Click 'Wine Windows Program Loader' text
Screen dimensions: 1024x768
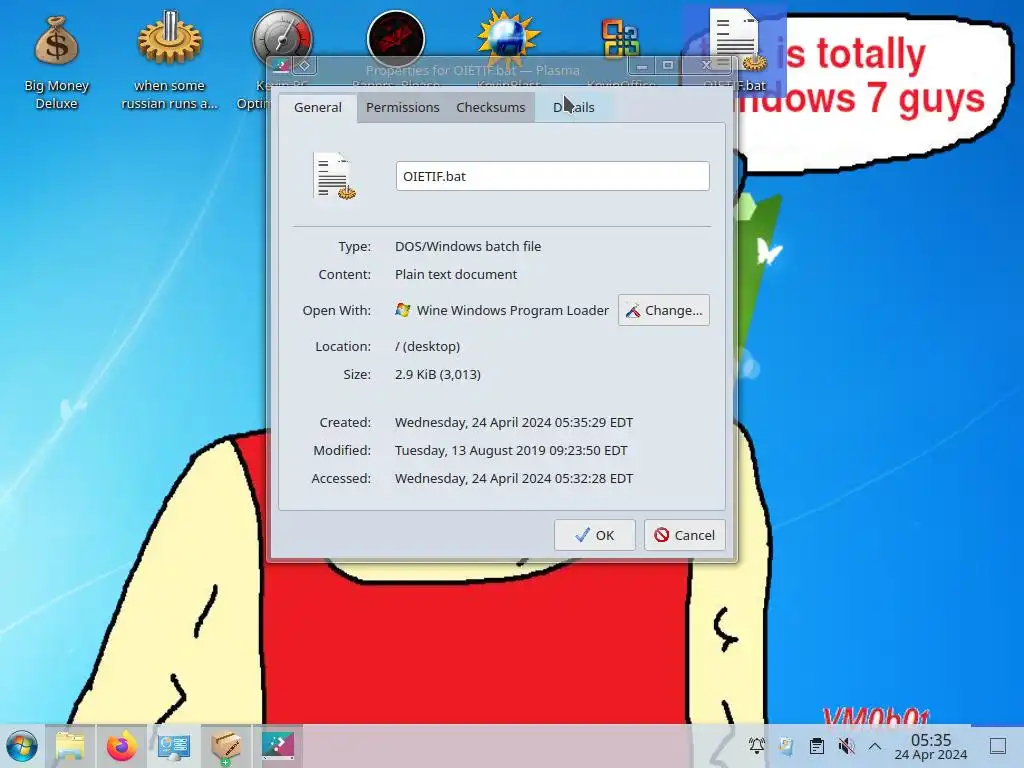pos(513,310)
